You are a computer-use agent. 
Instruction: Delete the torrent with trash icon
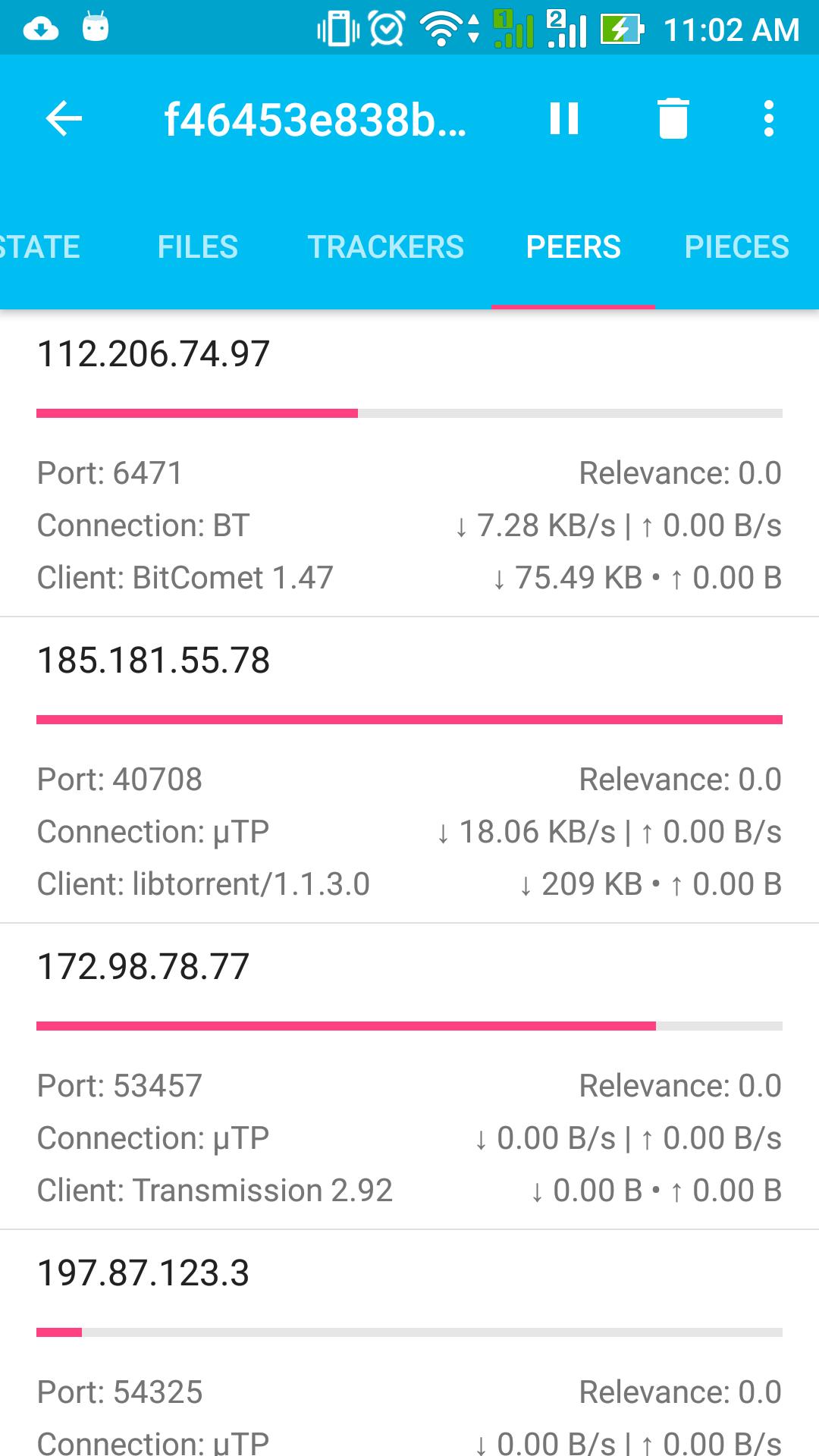(x=673, y=119)
